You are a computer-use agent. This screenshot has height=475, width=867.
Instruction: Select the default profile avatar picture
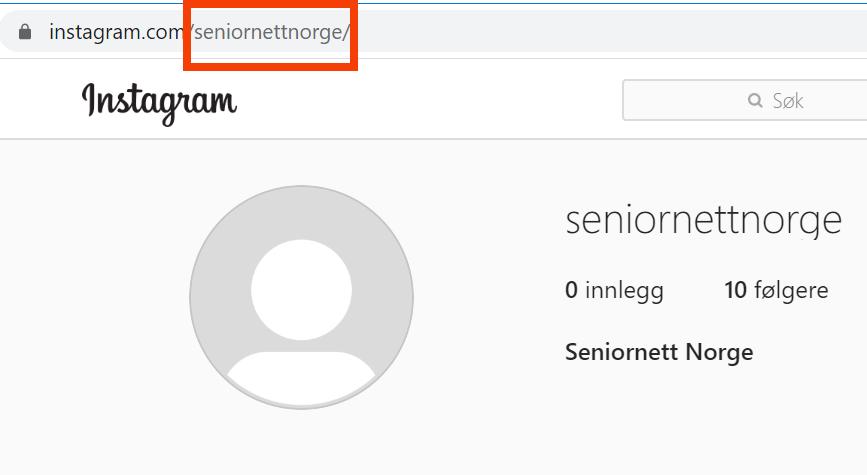[x=301, y=297]
